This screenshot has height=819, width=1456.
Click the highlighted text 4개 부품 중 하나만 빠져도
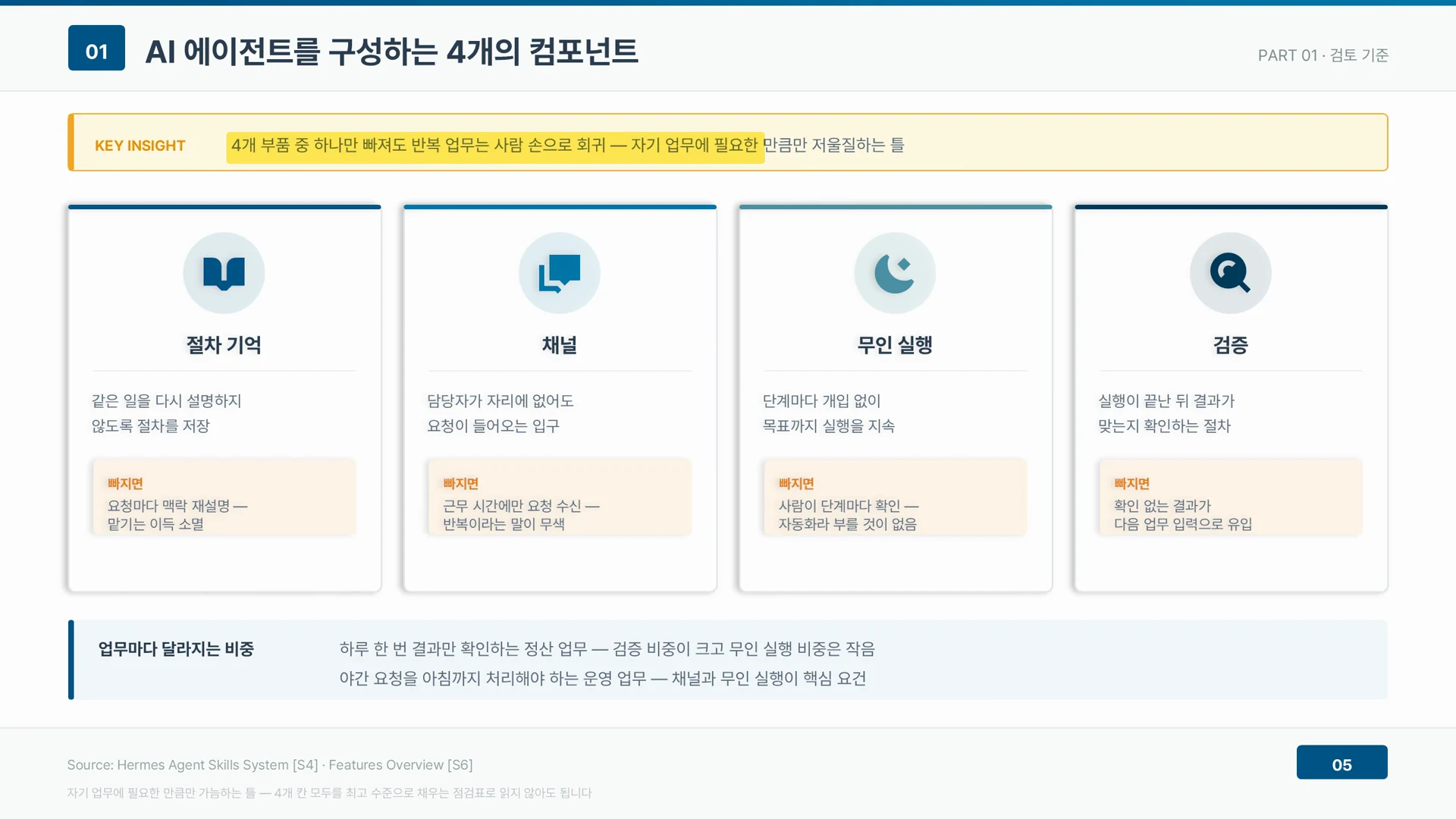point(318,145)
